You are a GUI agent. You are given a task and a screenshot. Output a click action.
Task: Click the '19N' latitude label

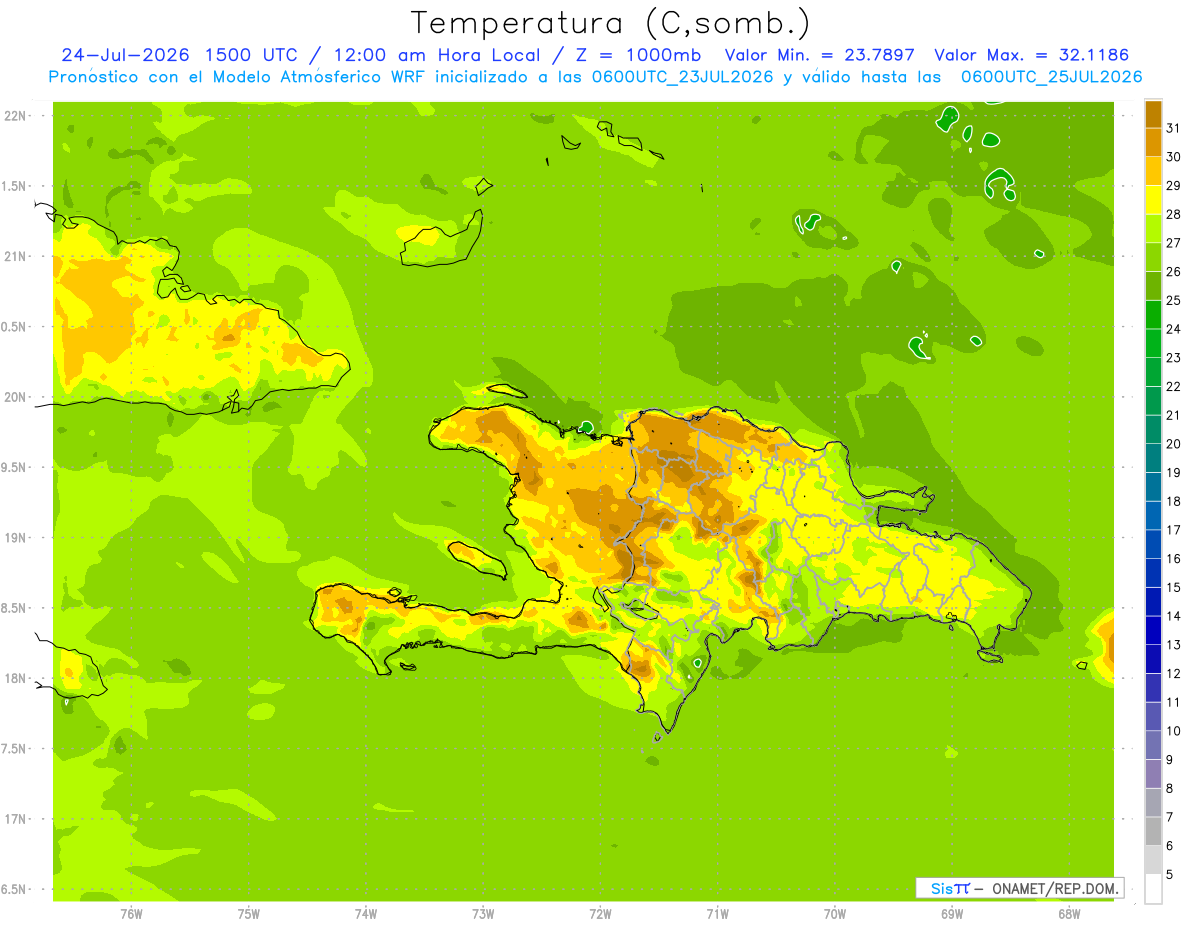[x=17, y=537]
